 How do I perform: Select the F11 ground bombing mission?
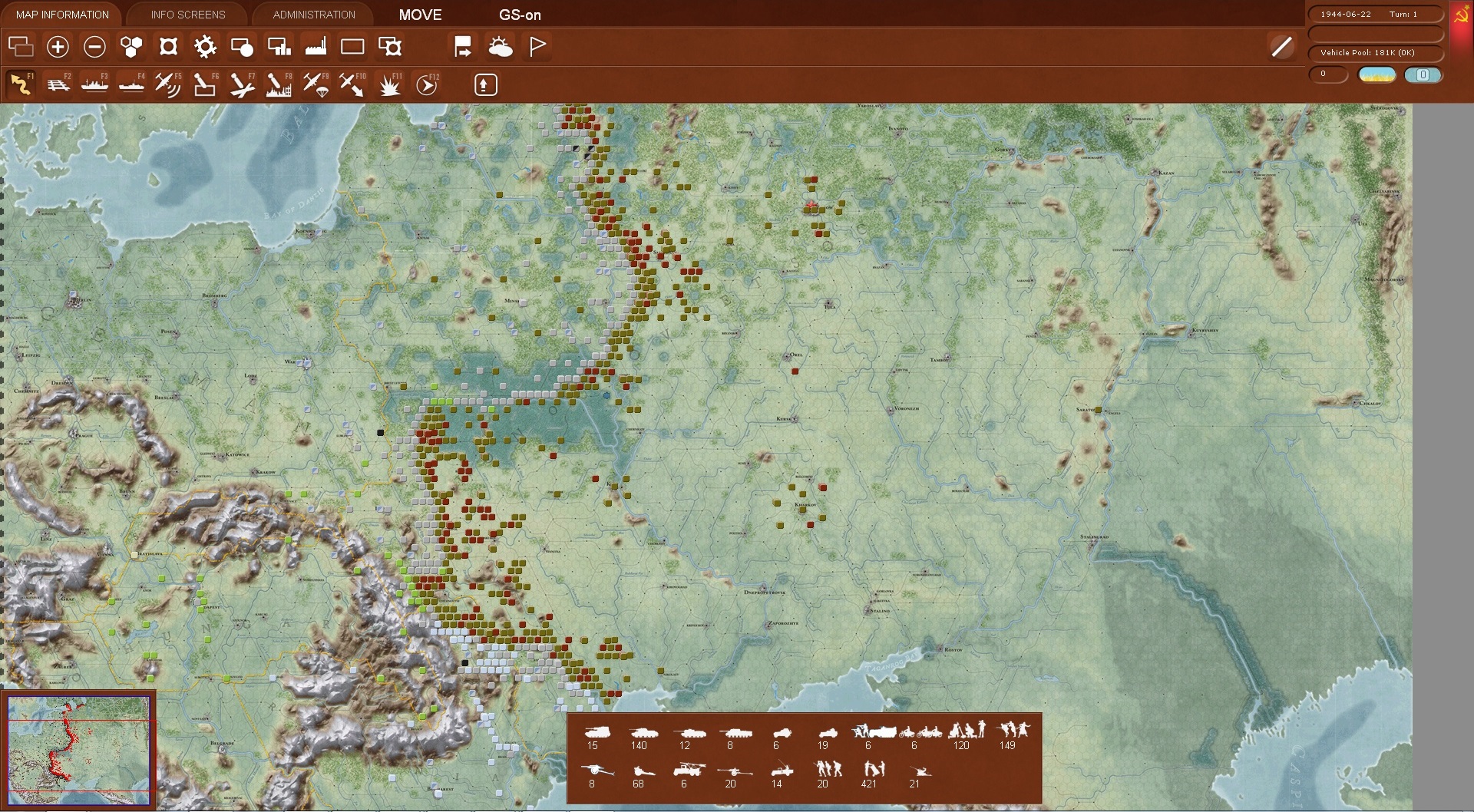(x=390, y=84)
